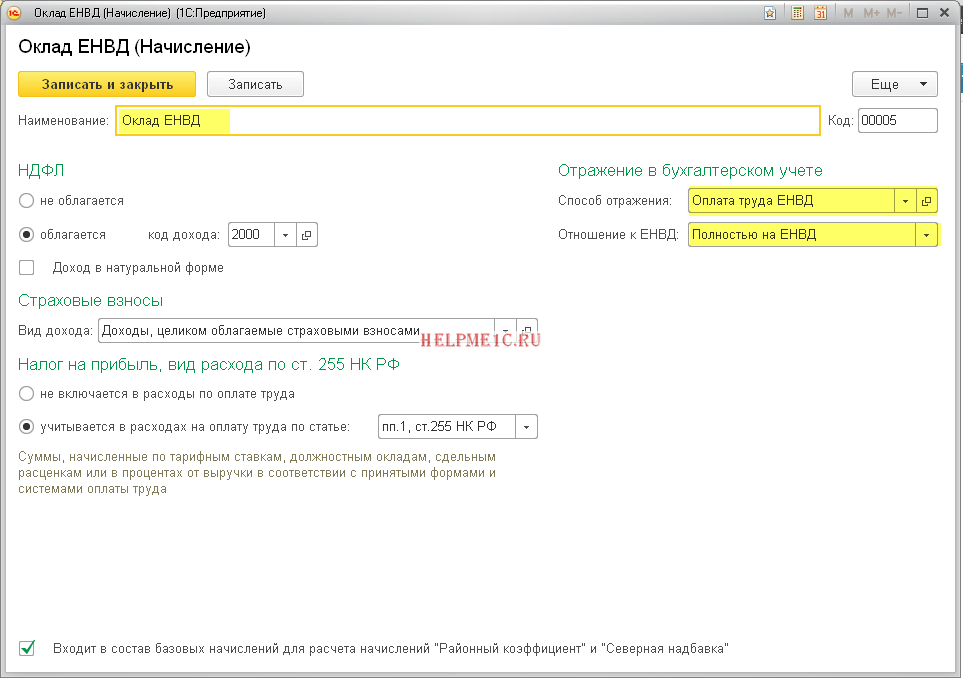Click the 1C application logo icon
This screenshot has height=680, width=963.
point(14,13)
